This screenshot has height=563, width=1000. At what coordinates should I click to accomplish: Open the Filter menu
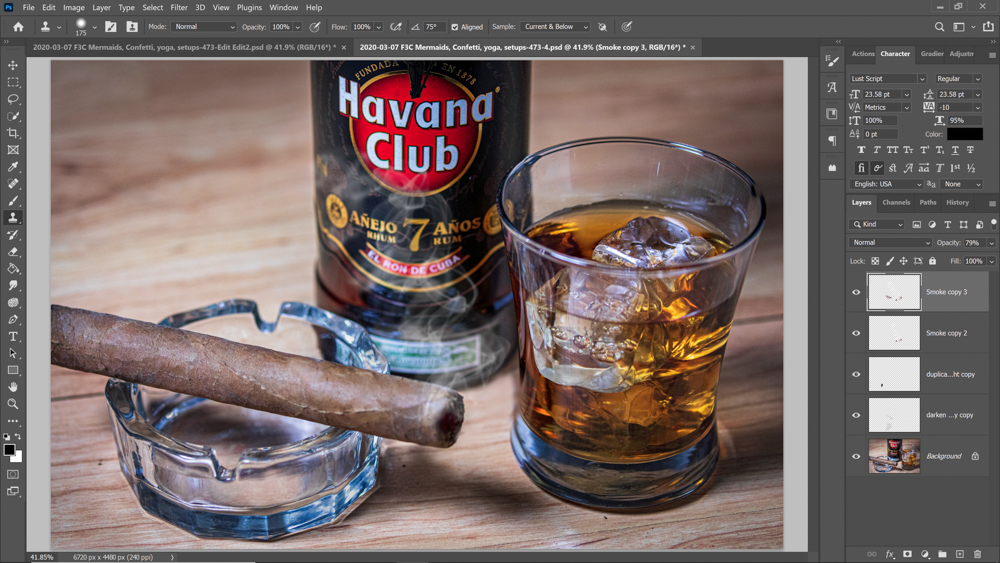pos(179,7)
